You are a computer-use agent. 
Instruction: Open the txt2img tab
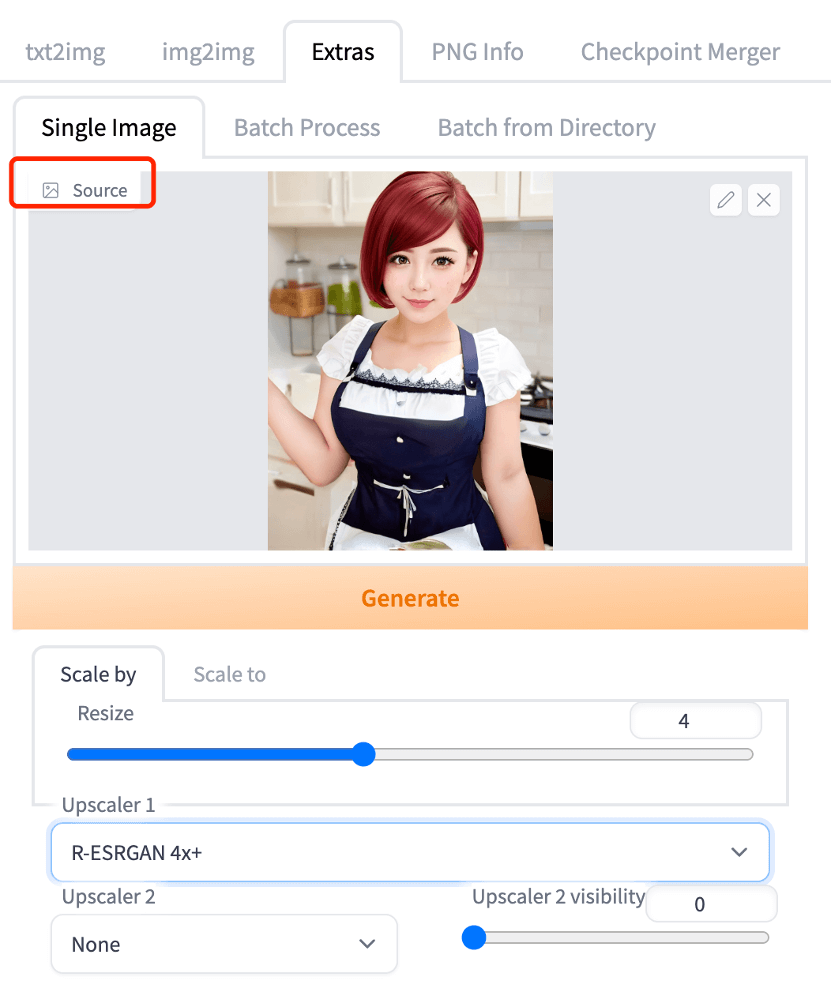click(x=65, y=52)
